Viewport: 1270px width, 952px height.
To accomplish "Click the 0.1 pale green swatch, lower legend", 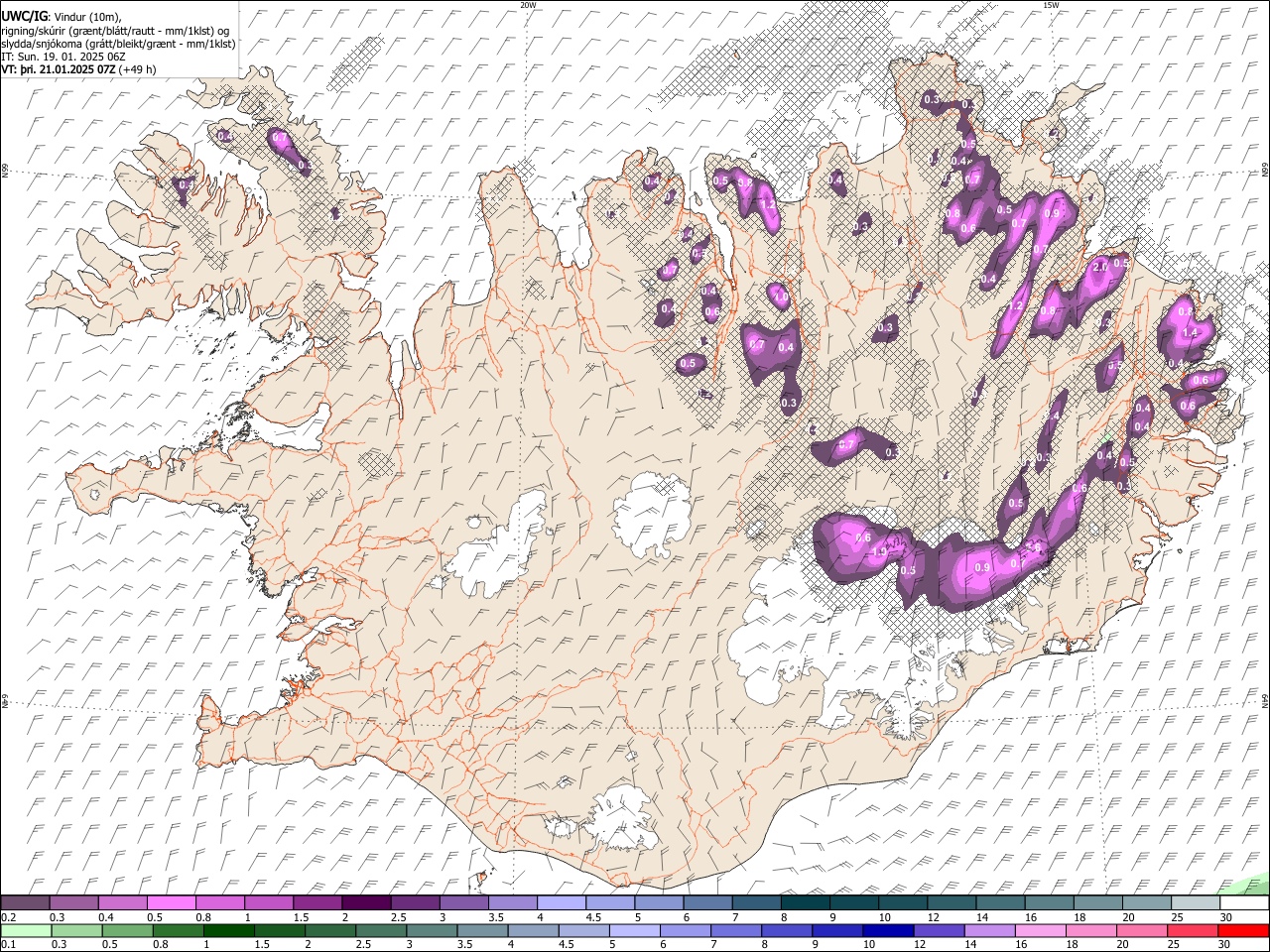I will 26,930.
